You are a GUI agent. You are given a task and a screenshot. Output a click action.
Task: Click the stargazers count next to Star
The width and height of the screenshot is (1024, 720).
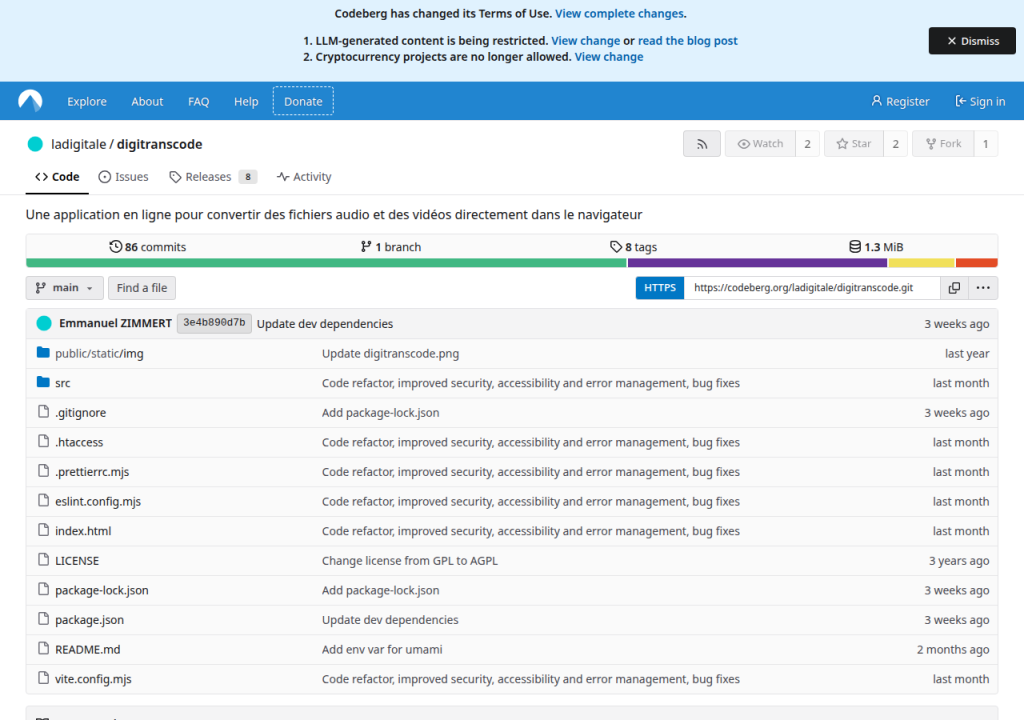point(895,144)
